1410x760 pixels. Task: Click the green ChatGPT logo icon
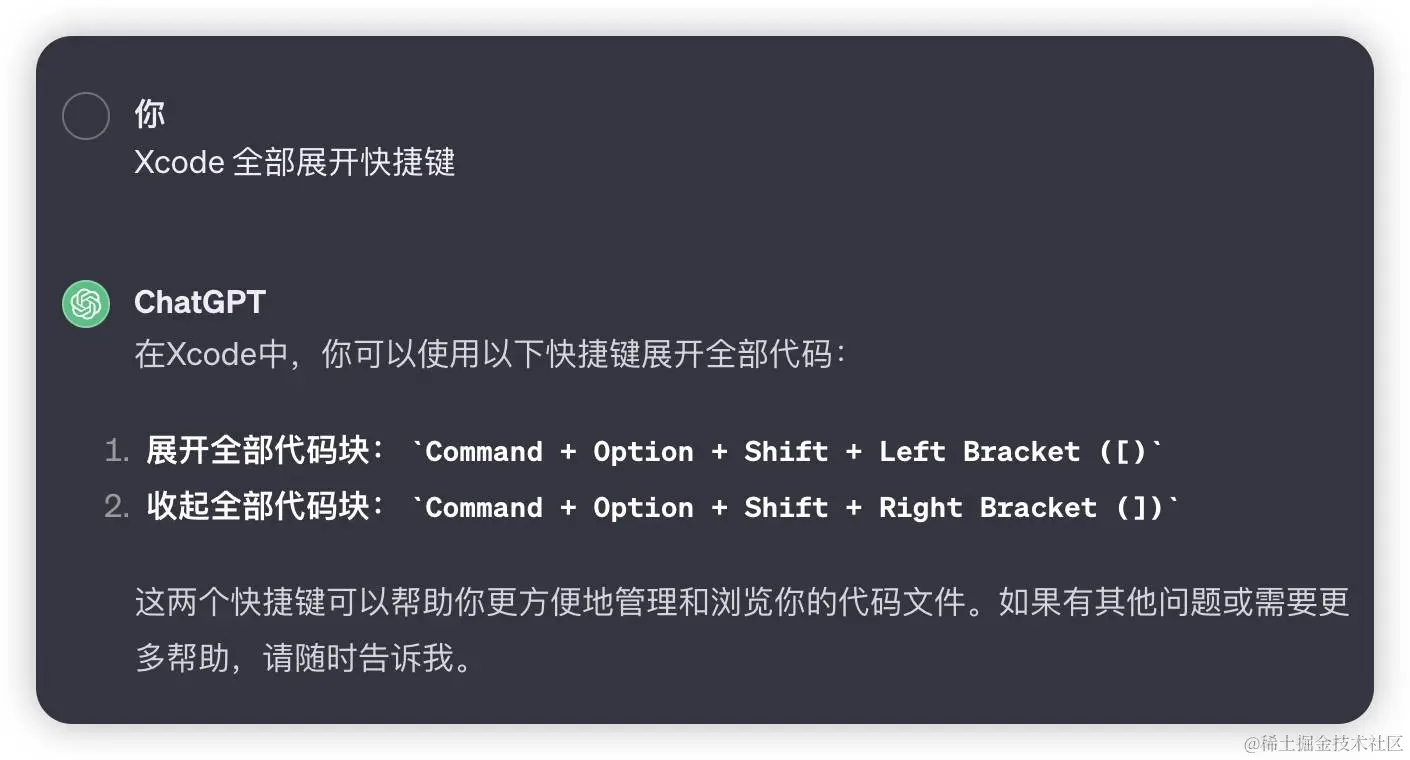85,304
